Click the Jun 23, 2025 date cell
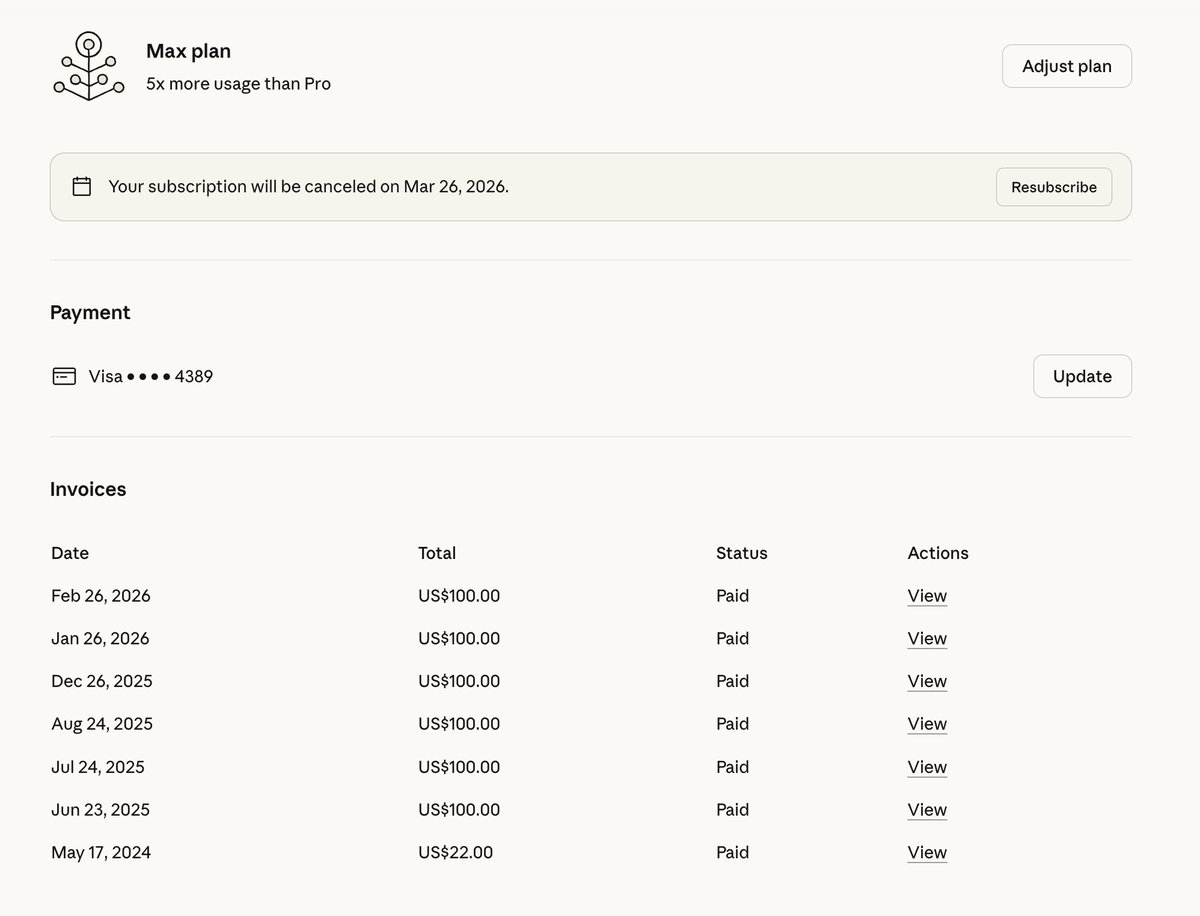 pyautogui.click(x=100, y=810)
